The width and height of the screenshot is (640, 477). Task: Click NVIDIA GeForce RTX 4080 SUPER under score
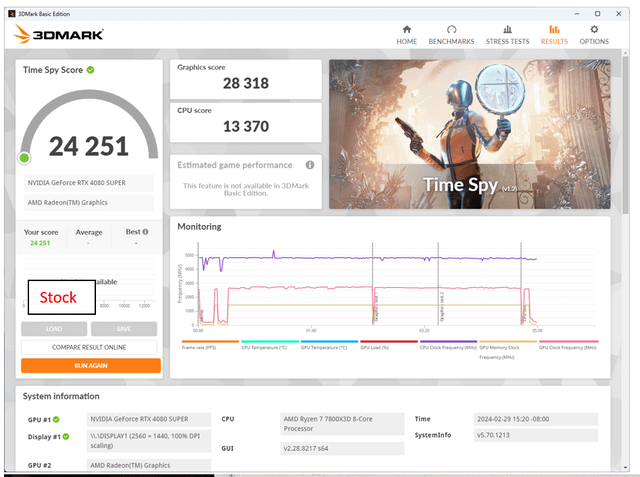89,183
